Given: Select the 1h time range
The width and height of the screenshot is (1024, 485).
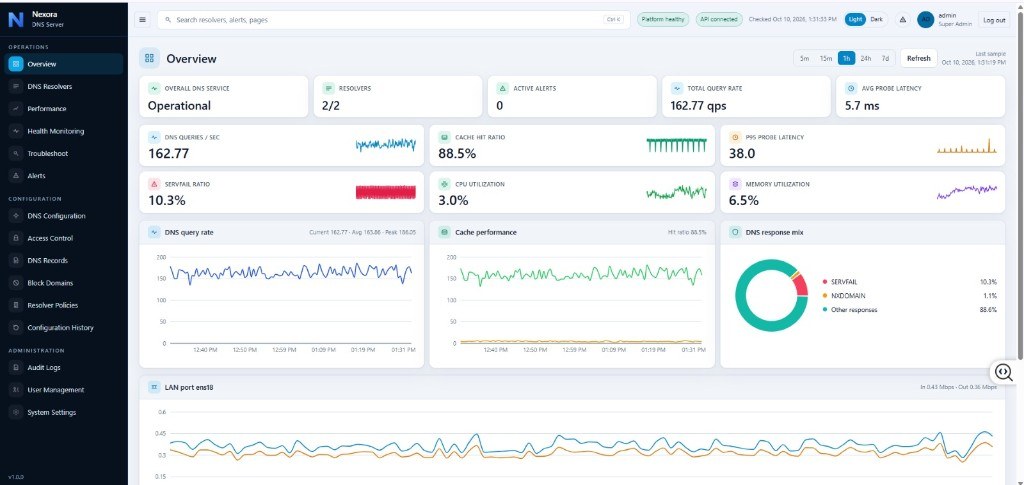Looking at the screenshot, I should click(x=846, y=58).
